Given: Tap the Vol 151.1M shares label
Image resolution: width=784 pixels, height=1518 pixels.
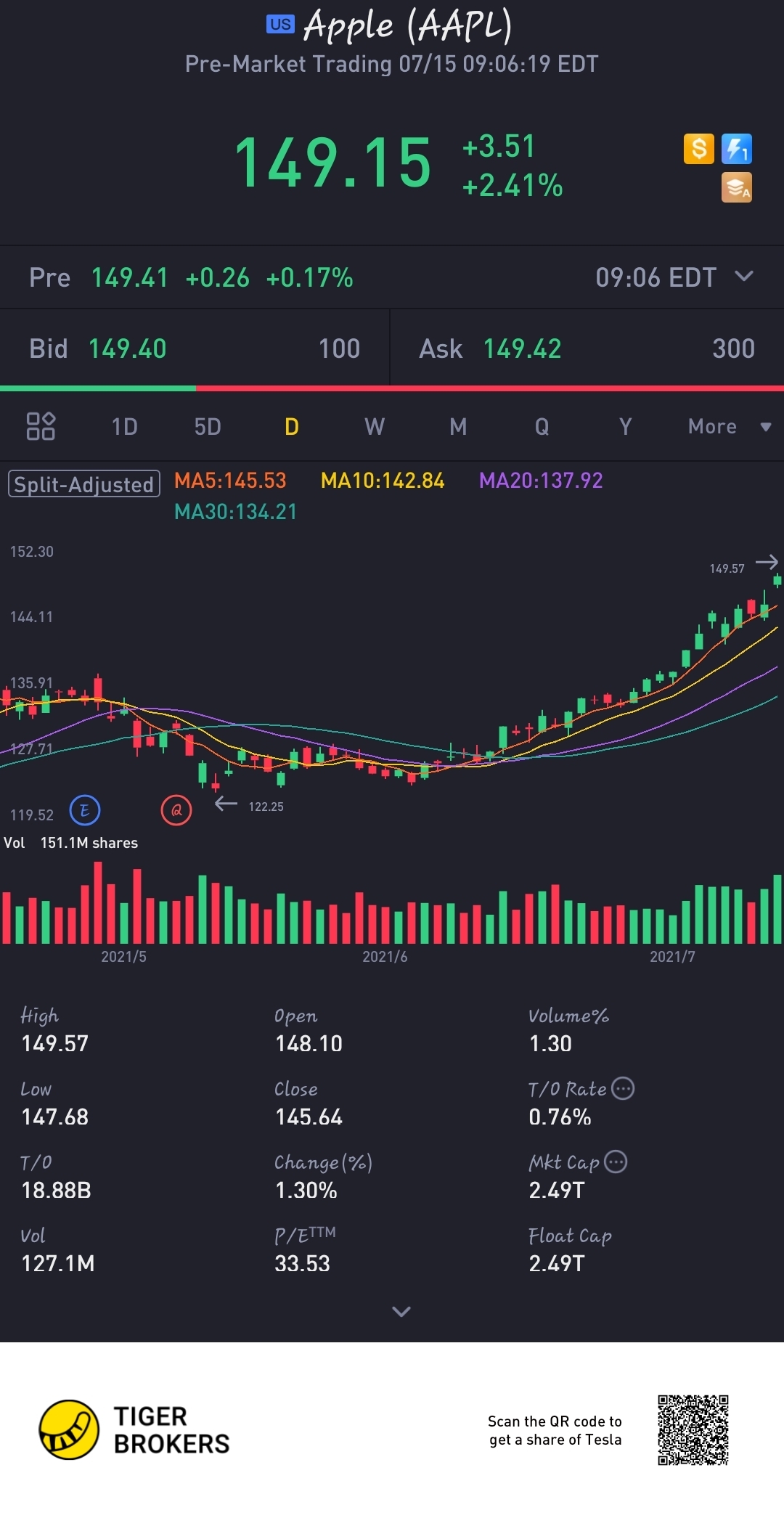Looking at the screenshot, I should point(71,843).
